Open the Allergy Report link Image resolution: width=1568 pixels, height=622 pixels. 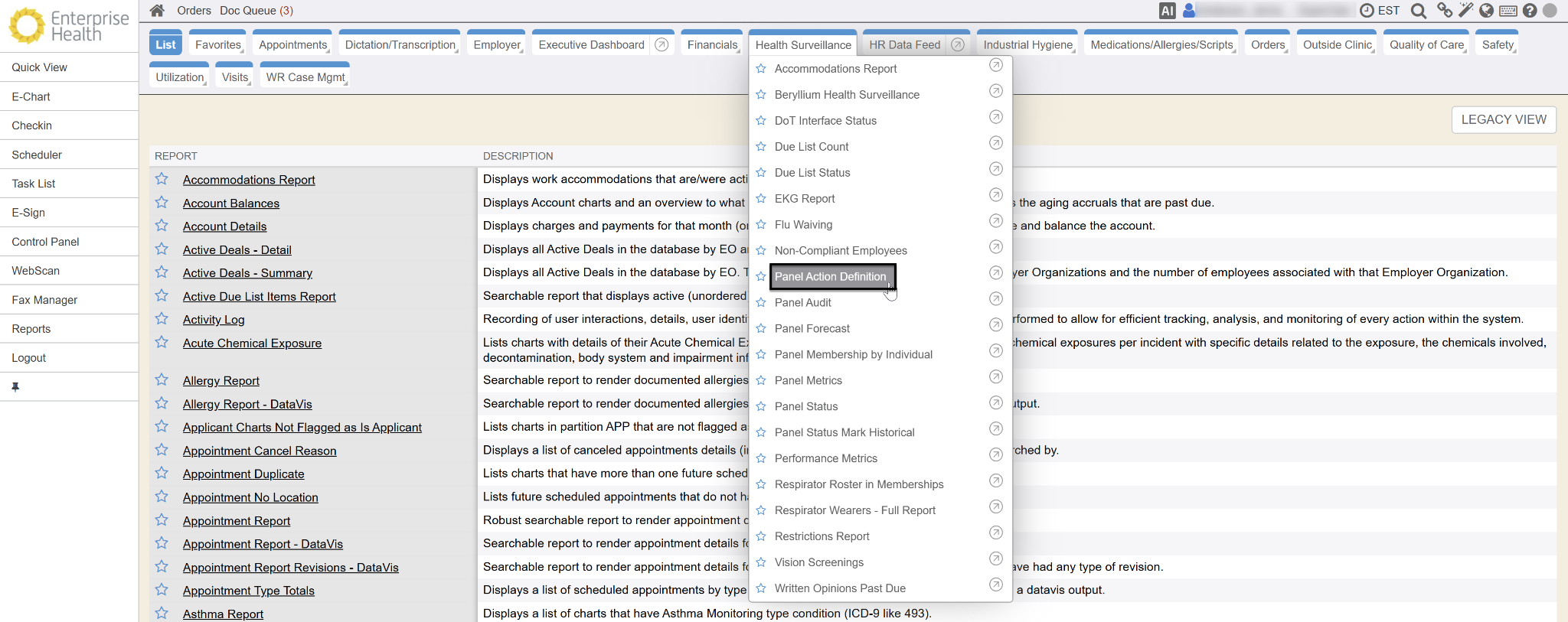point(220,381)
